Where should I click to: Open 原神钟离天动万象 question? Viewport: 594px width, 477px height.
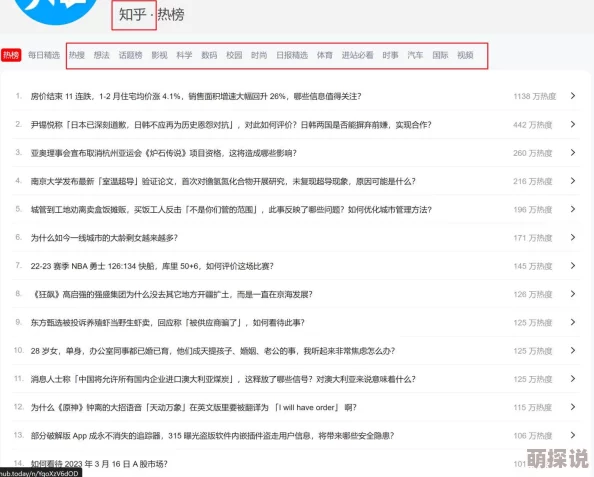[194, 407]
